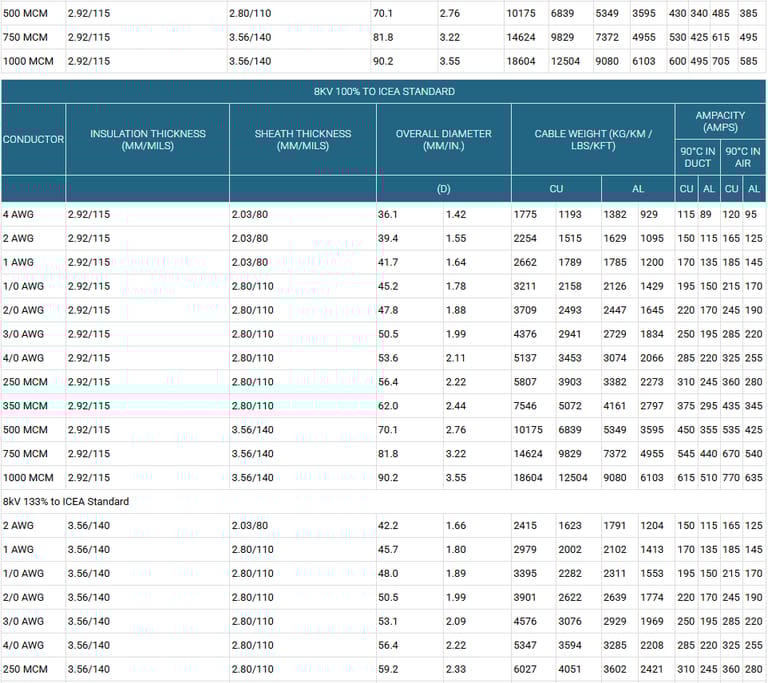The image size is (768, 683).
Task: Click the 90°C IN AIR sub-header
Action: (743, 157)
